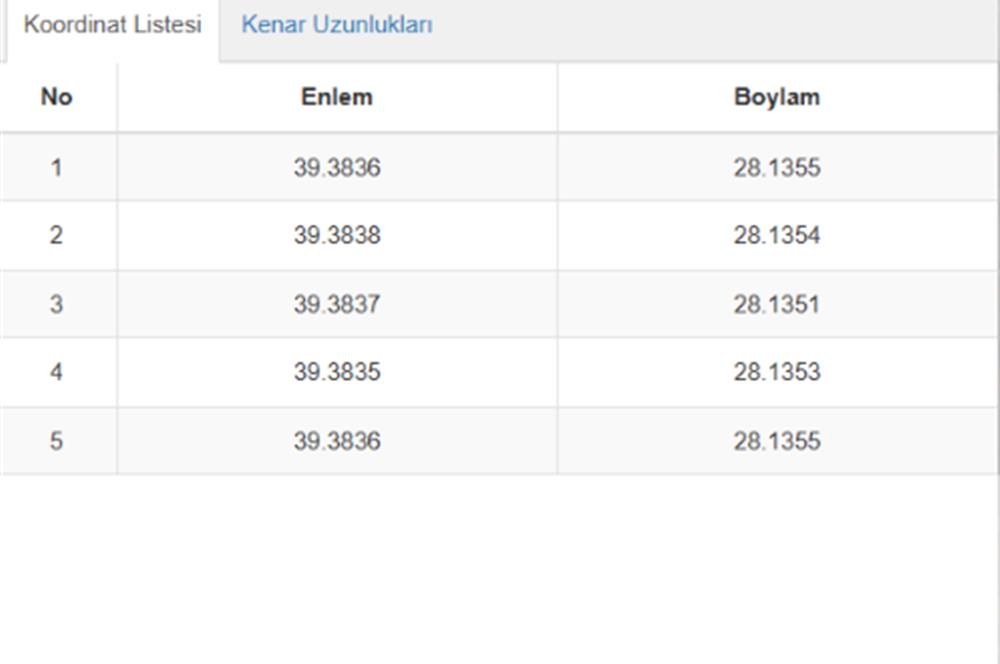Click the Enlem column header
The image size is (1000, 664).
(x=337, y=97)
